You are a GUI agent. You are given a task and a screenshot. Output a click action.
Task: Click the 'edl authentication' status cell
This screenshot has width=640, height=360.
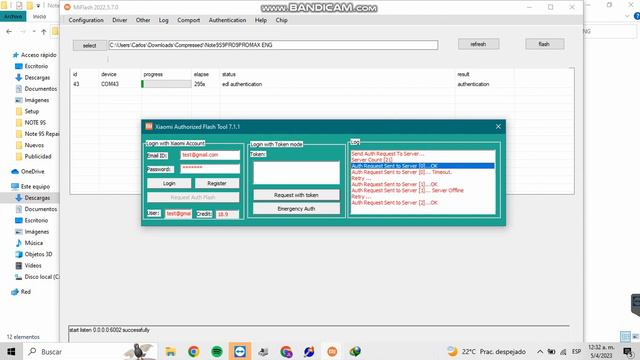pyautogui.click(x=242, y=84)
